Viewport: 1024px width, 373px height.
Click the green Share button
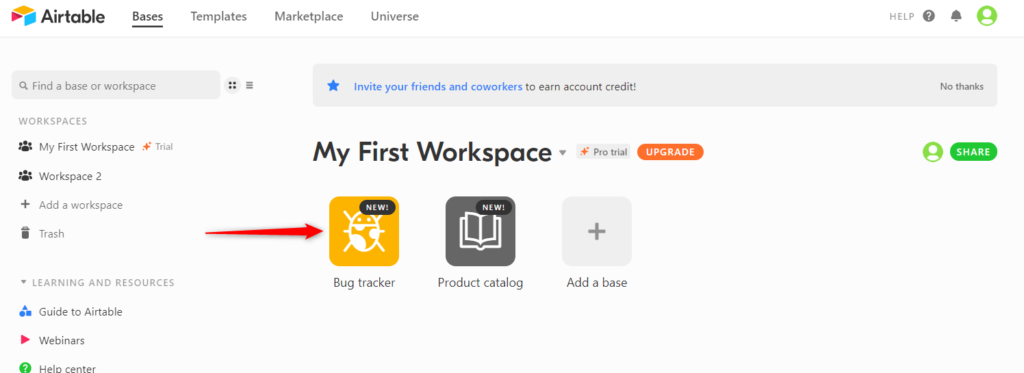pos(973,152)
